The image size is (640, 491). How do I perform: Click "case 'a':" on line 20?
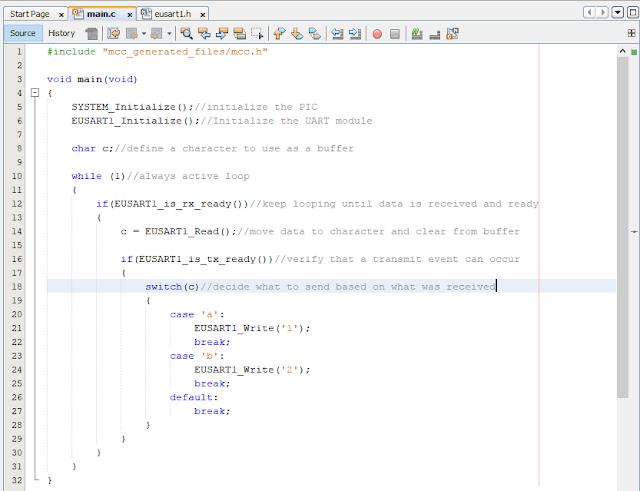click(197, 314)
